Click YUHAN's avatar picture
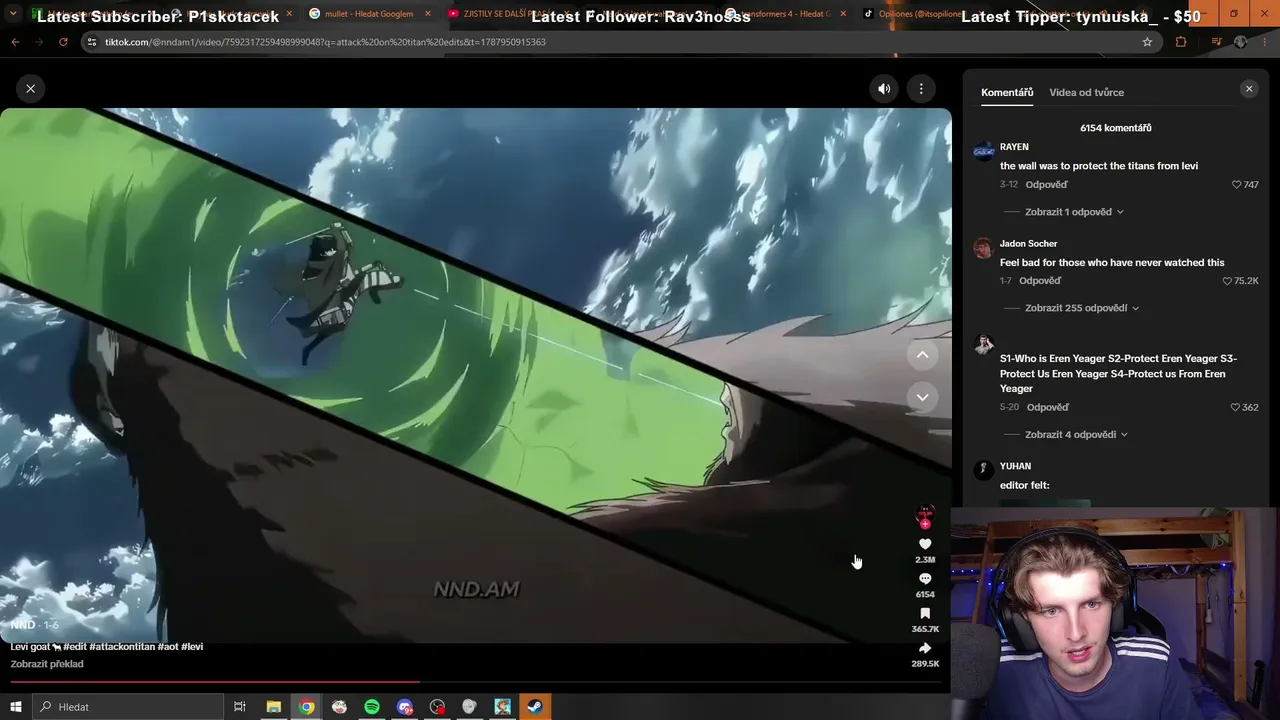This screenshot has height=720, width=1280. click(x=984, y=470)
